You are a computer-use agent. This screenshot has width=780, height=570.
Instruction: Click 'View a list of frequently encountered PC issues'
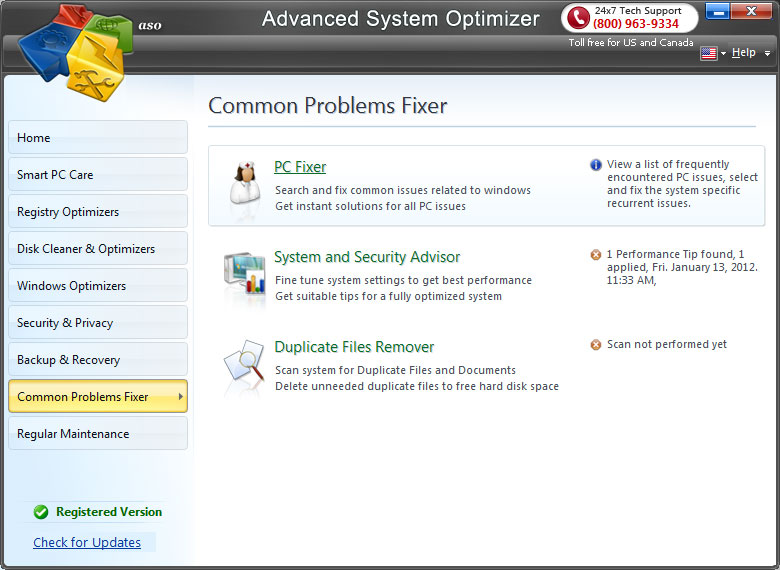682,184
